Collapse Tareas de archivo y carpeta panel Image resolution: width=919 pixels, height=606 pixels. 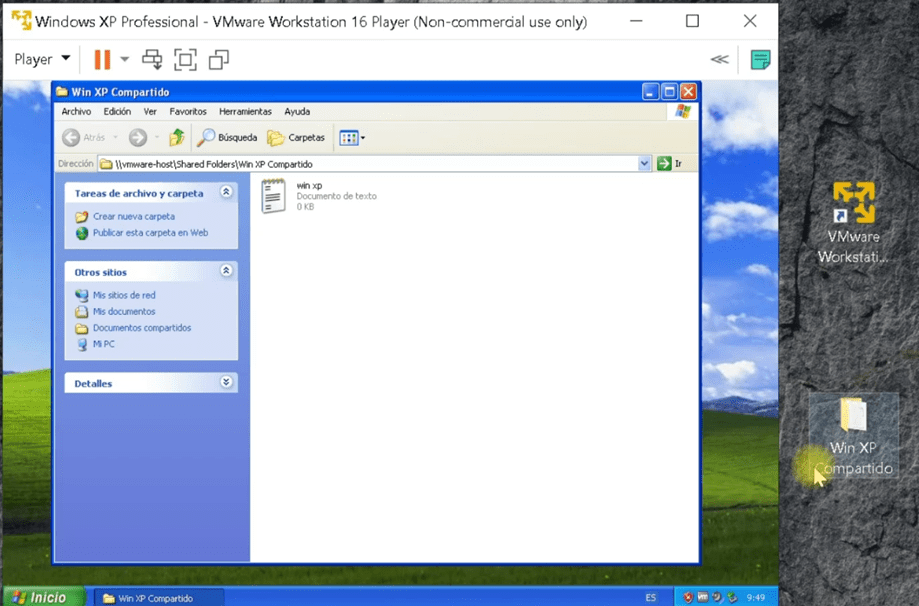(x=226, y=192)
